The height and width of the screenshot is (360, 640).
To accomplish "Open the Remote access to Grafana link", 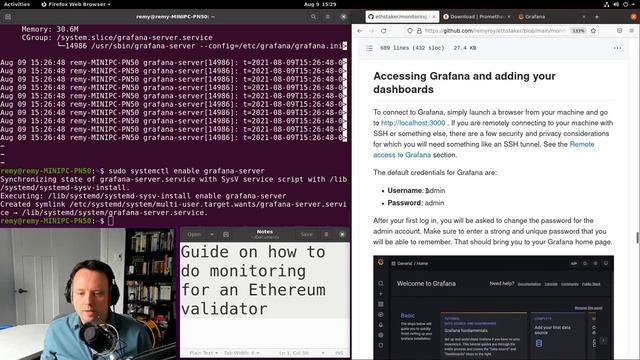I will [x=484, y=149].
